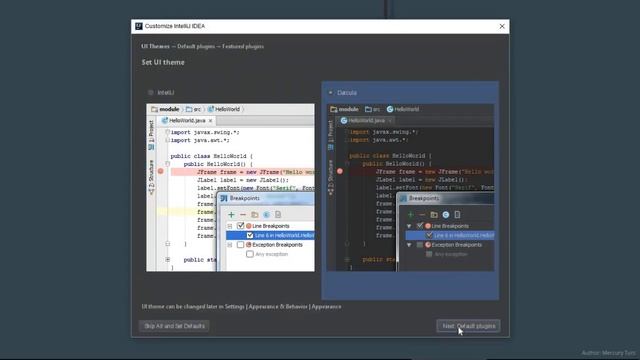The image size is (640, 360).
Task: Click the IntelliJ IDEA logo in title bar
Action: [x=139, y=26]
